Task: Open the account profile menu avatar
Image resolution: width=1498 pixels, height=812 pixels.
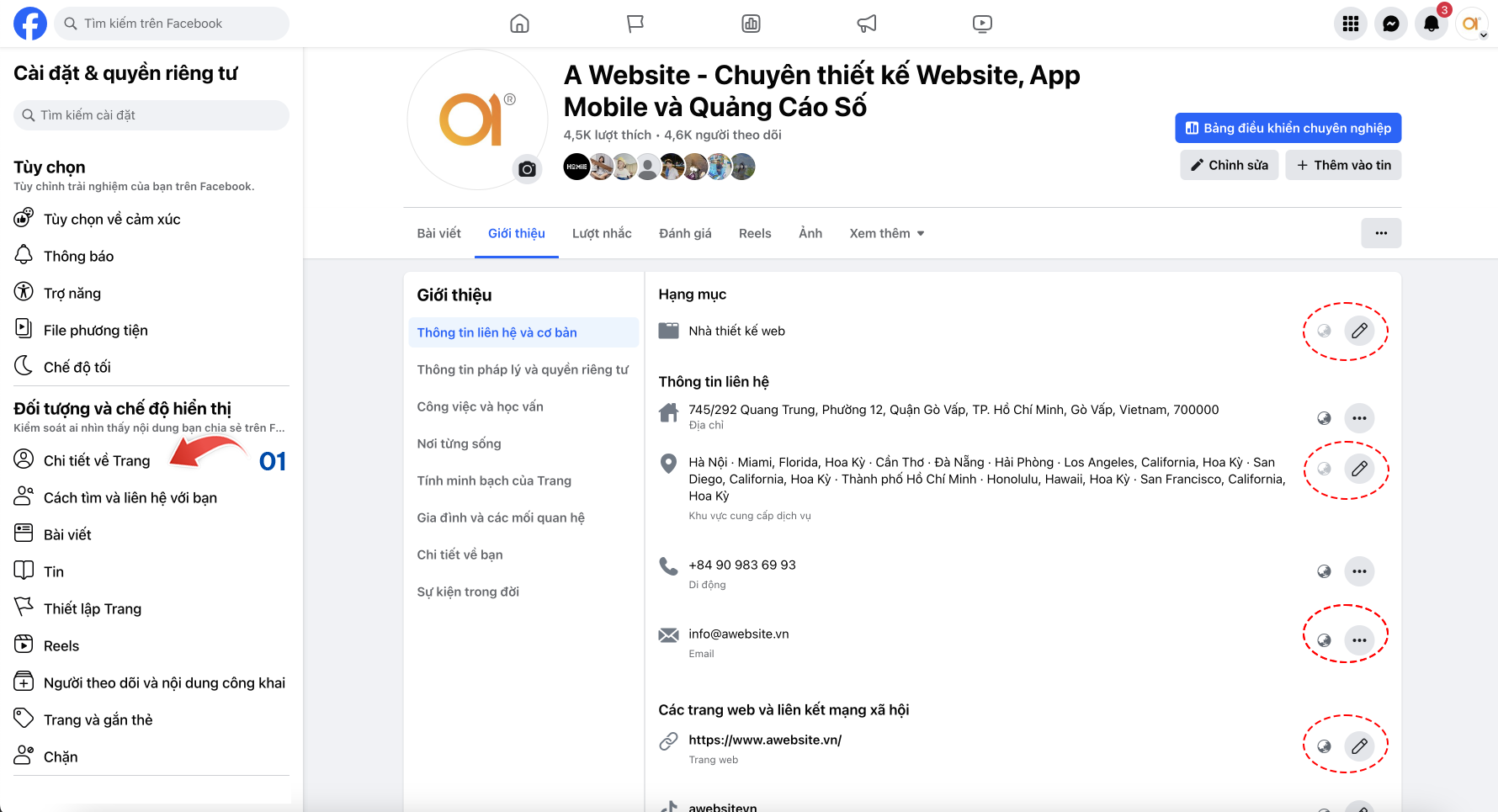Action: click(1472, 24)
